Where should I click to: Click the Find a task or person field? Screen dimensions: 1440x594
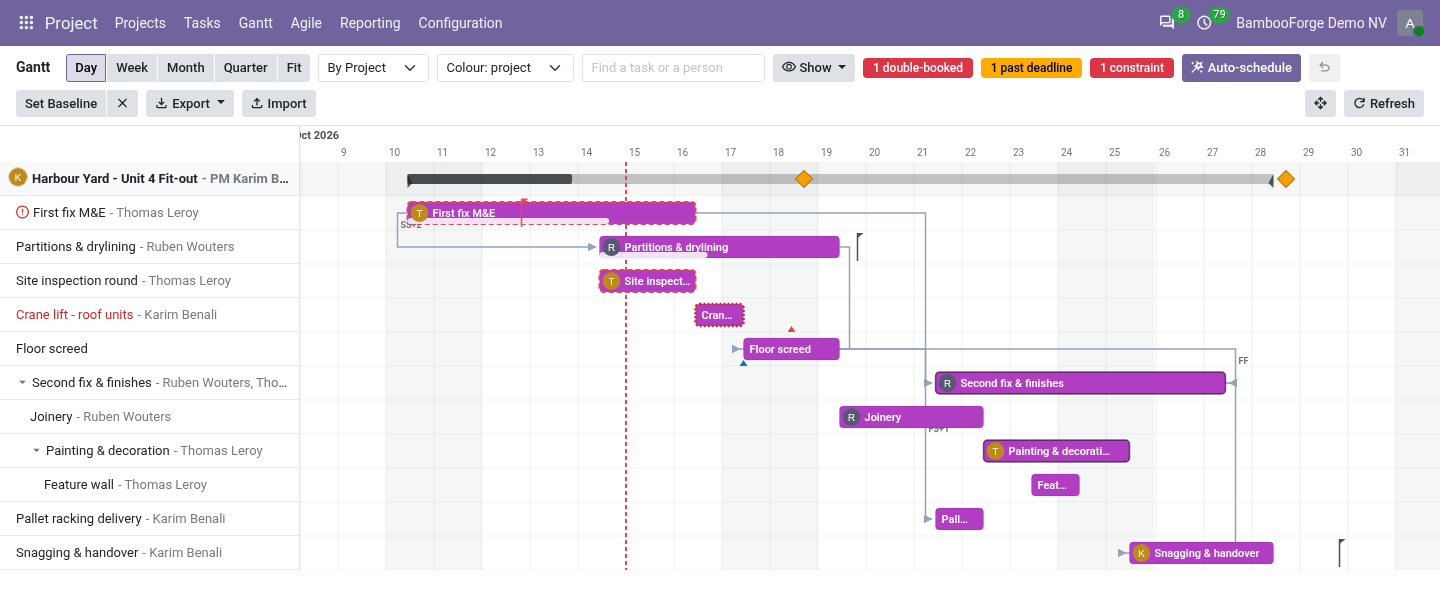pos(673,68)
